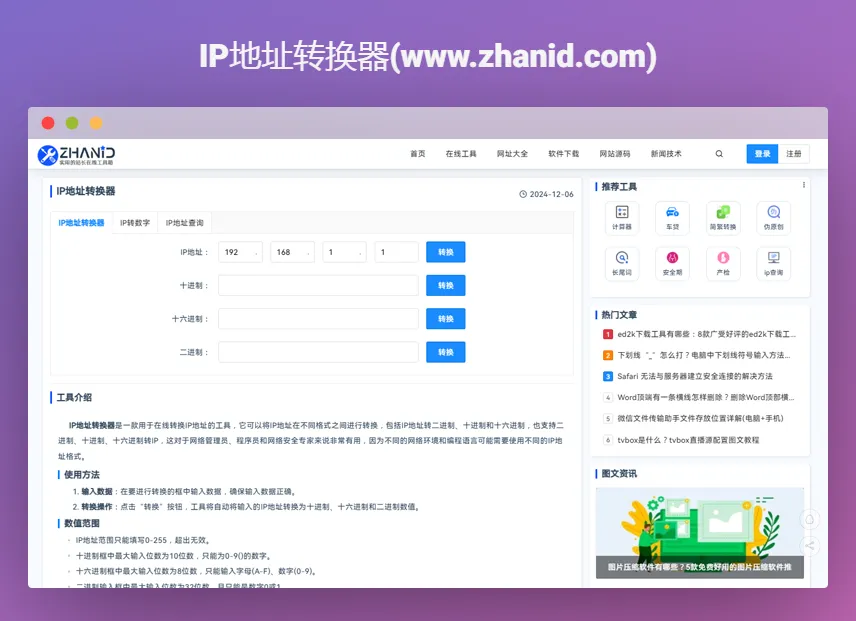Click the 伪原创 tool icon

click(773, 217)
